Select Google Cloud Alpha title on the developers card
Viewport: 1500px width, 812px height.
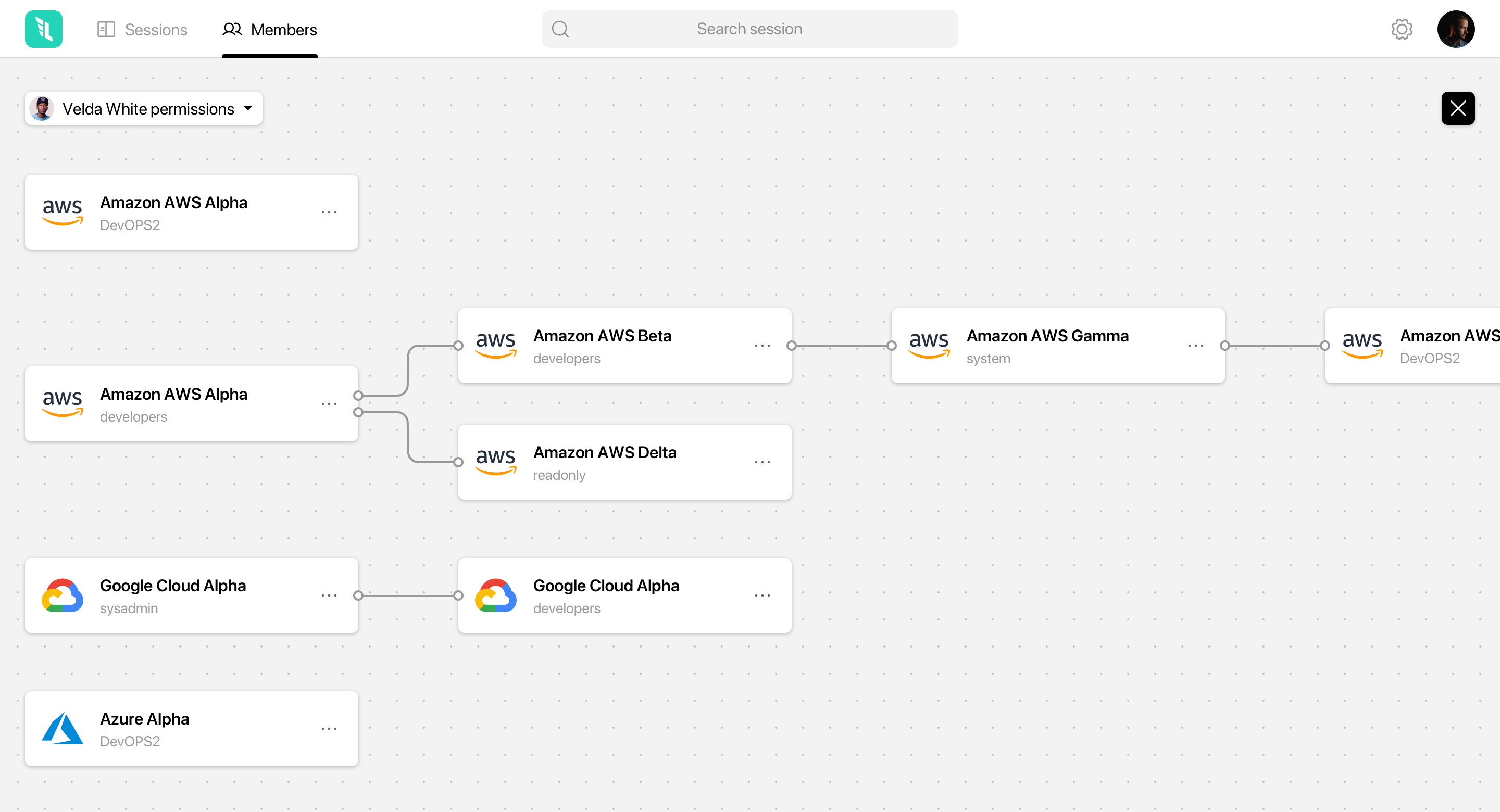point(606,586)
